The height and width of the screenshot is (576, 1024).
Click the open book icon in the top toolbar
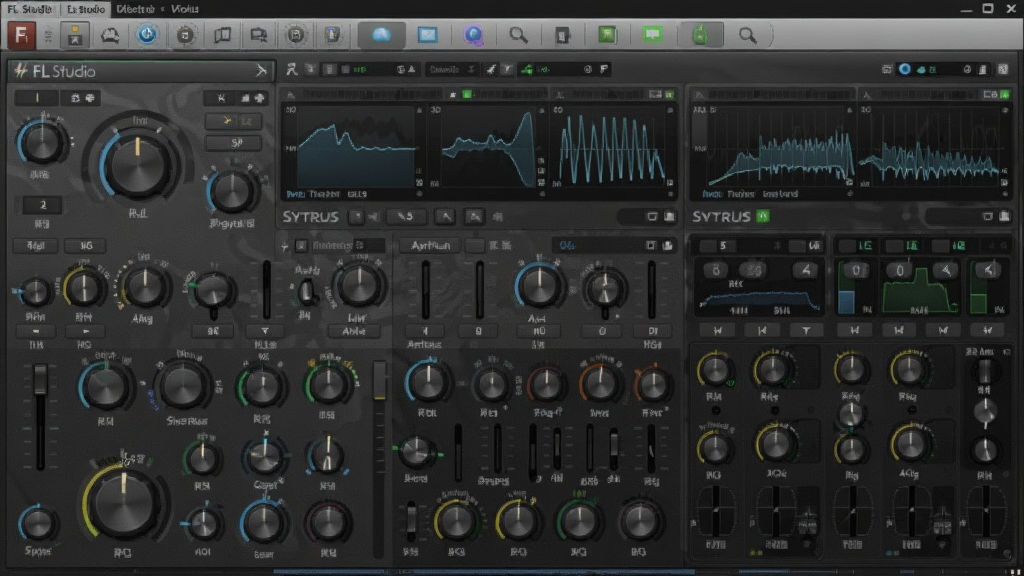click(222, 35)
